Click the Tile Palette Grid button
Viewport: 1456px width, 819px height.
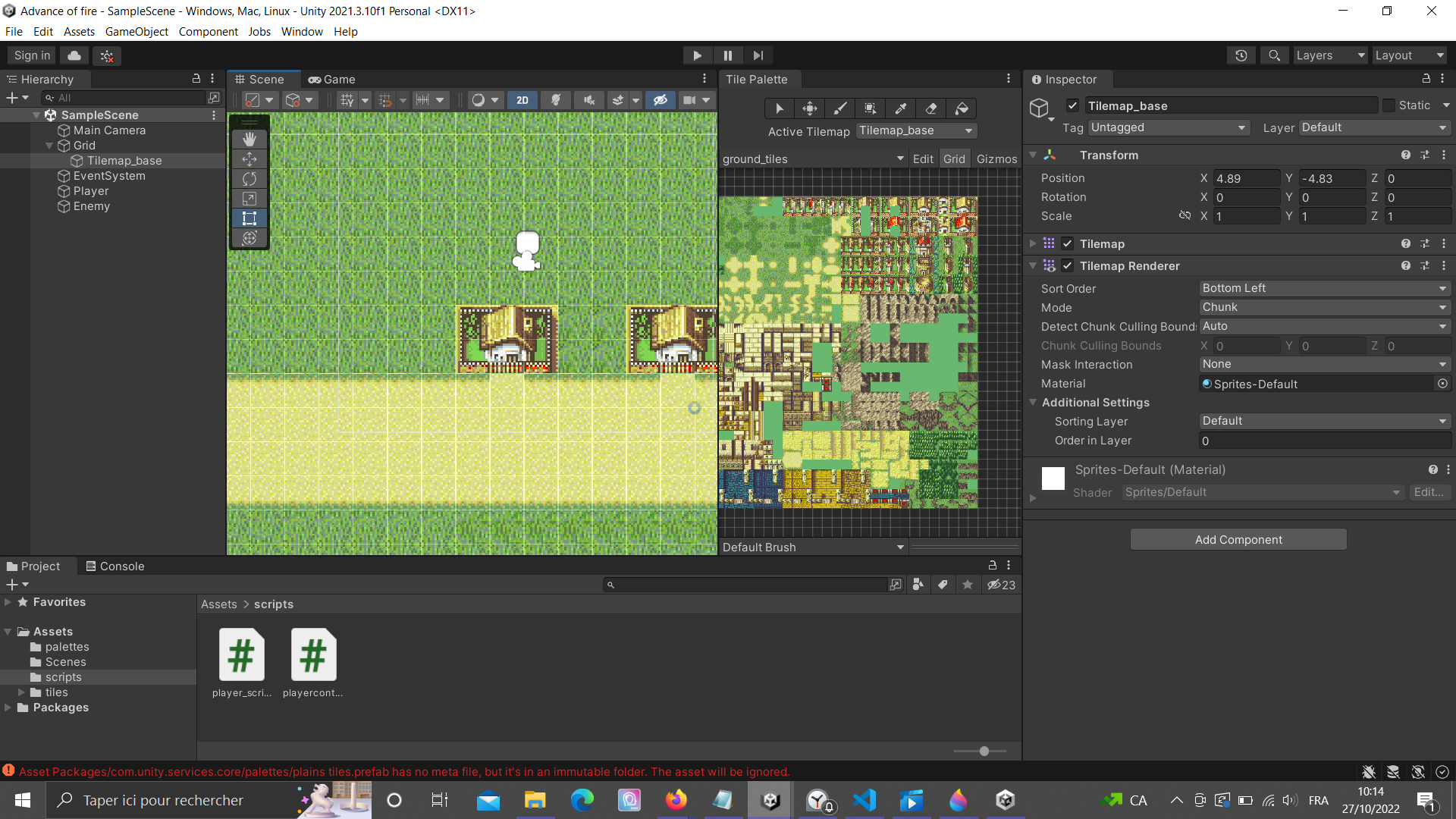click(954, 158)
